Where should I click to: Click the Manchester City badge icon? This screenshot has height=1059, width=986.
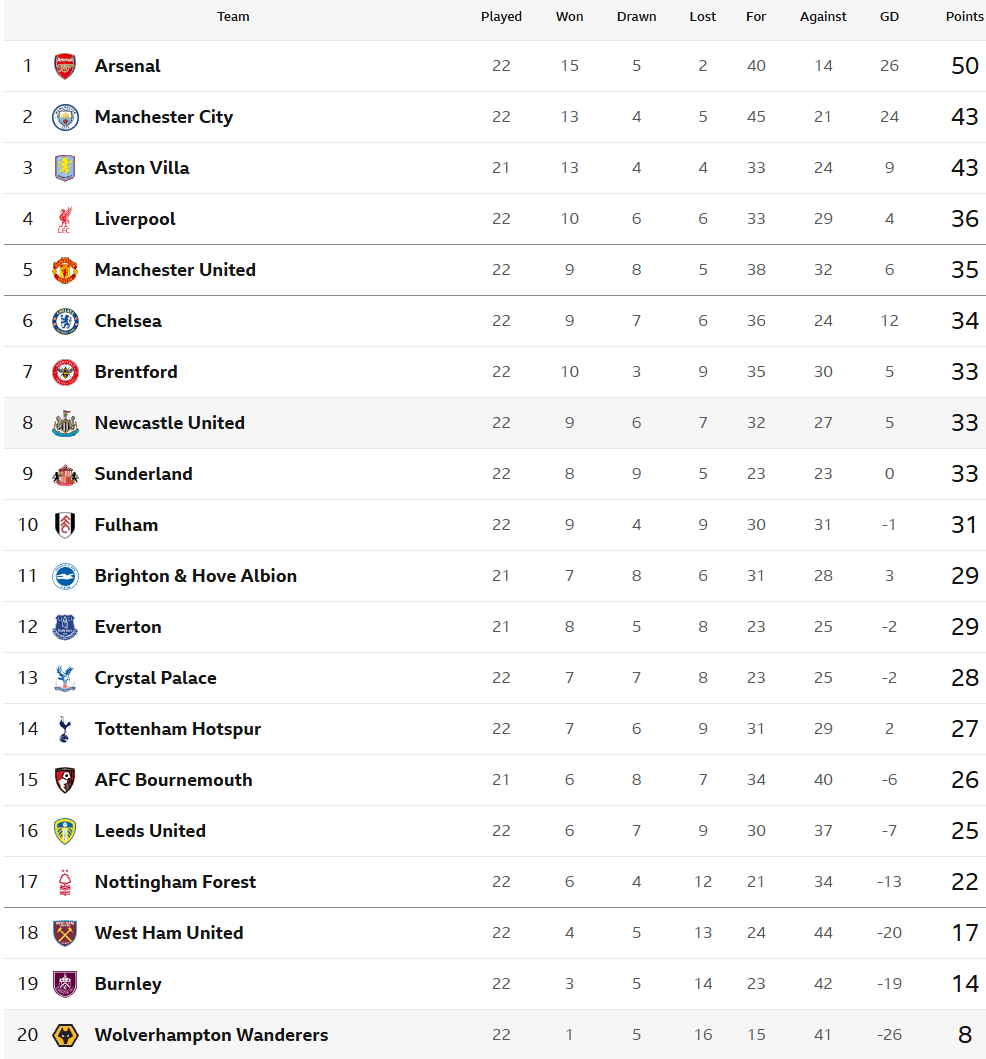pos(65,117)
